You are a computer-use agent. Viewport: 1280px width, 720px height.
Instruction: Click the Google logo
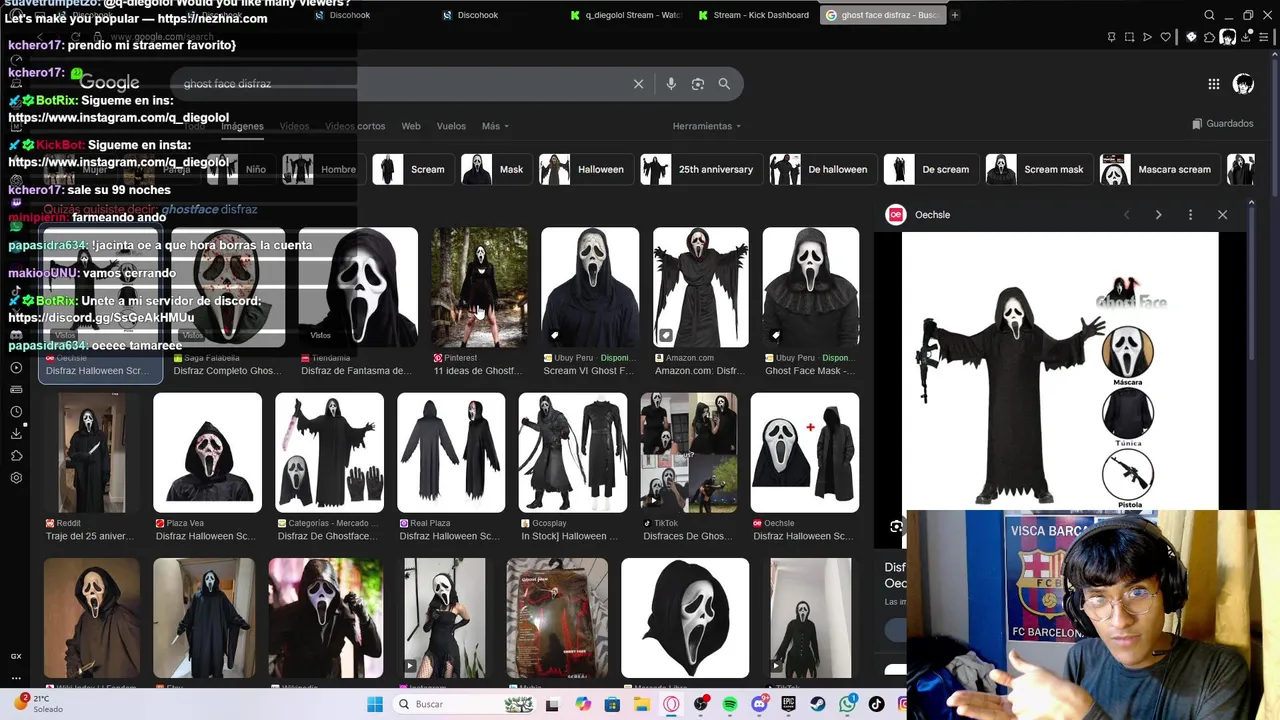click(110, 83)
